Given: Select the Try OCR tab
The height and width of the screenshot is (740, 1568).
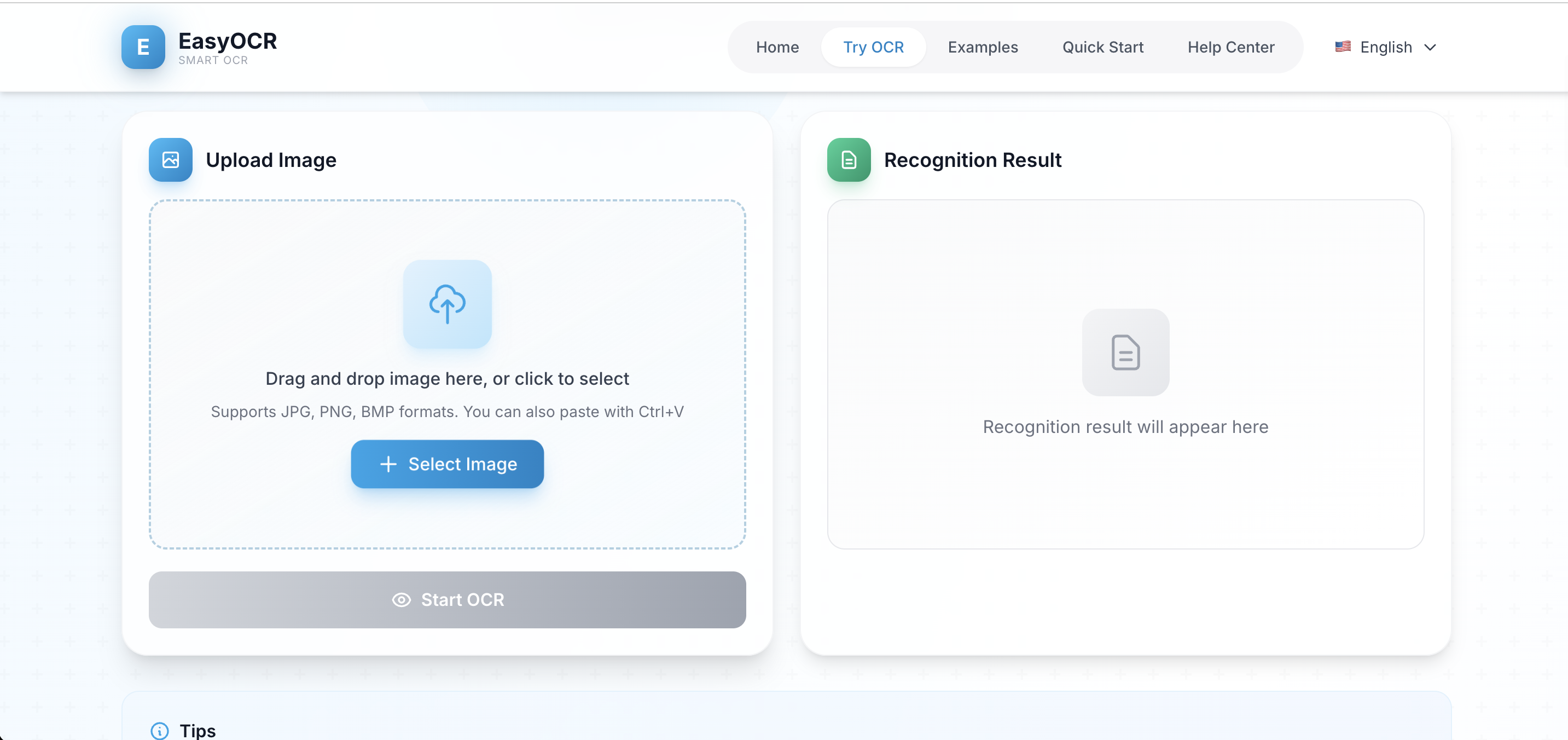Looking at the screenshot, I should coord(873,48).
